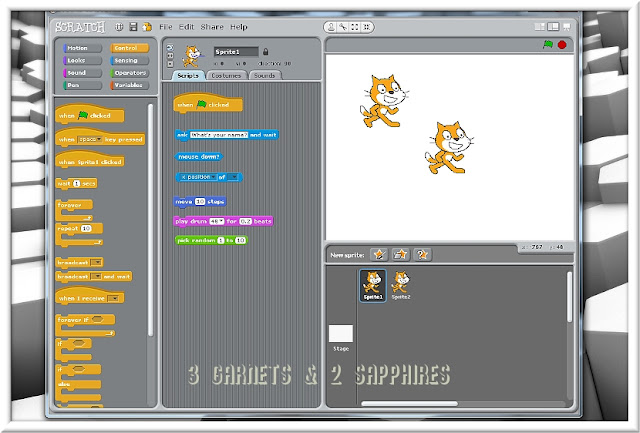Open the sprite dropdown after 'of'
This screenshot has width=640, height=433.
click(x=233, y=177)
